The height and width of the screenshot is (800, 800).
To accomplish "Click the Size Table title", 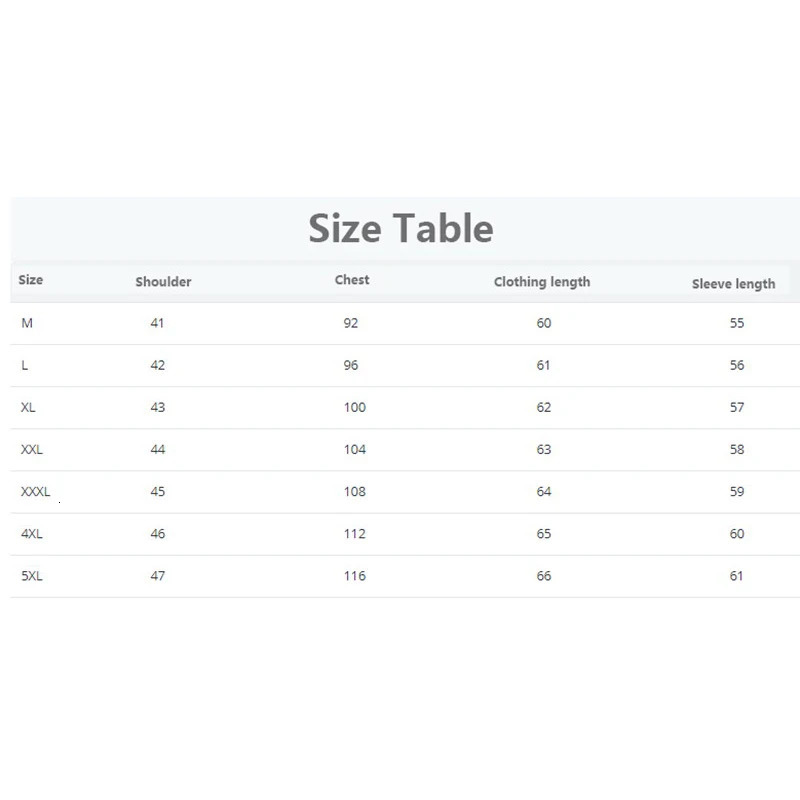I will tap(400, 228).
